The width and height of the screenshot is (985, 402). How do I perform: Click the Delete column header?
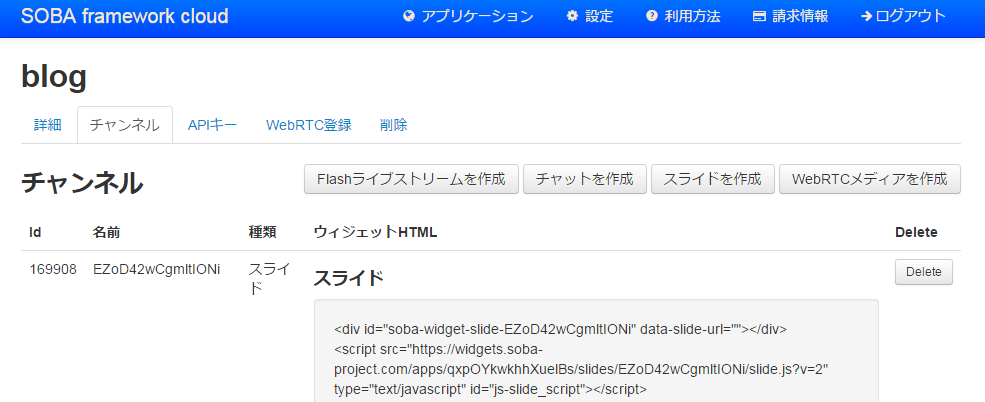click(x=916, y=232)
